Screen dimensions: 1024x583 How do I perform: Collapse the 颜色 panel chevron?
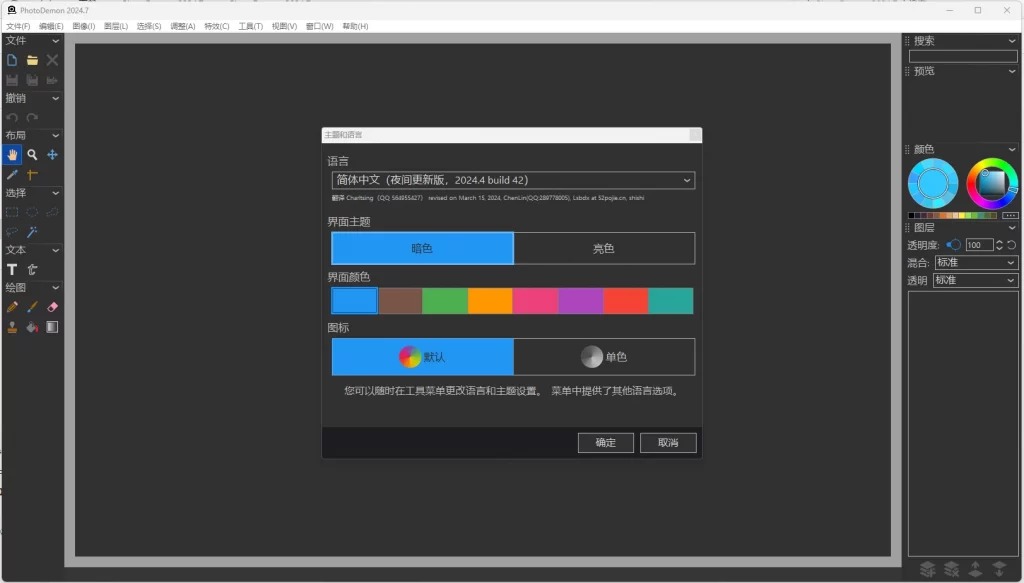click(1012, 150)
